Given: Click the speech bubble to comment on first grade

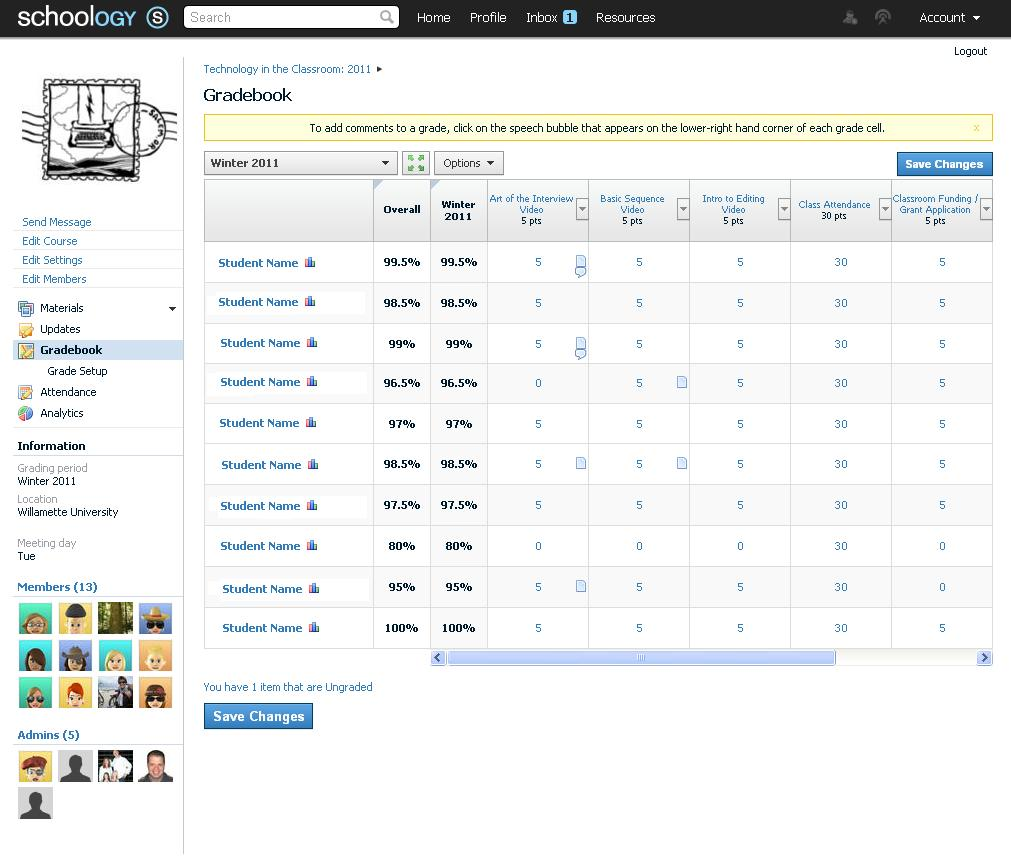Looking at the screenshot, I should (580, 271).
